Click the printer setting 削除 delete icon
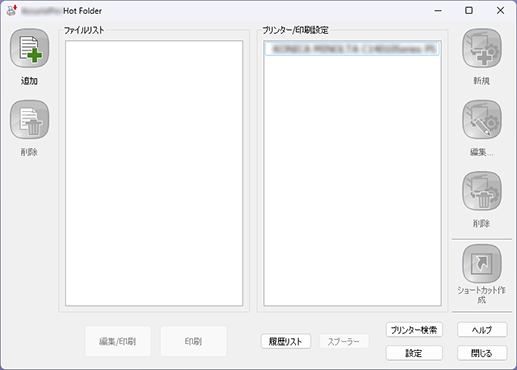 [x=482, y=191]
